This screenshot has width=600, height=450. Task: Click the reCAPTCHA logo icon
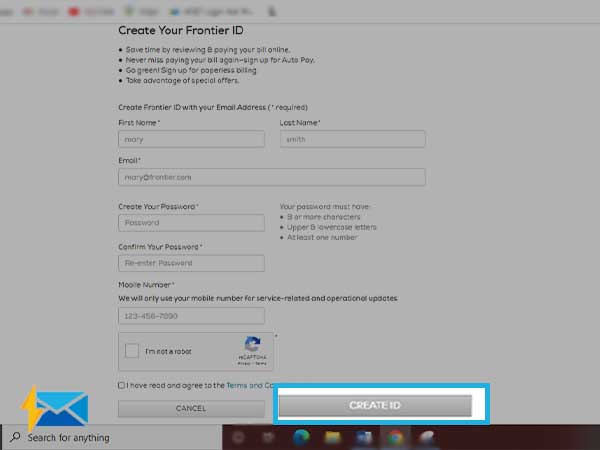coord(253,344)
